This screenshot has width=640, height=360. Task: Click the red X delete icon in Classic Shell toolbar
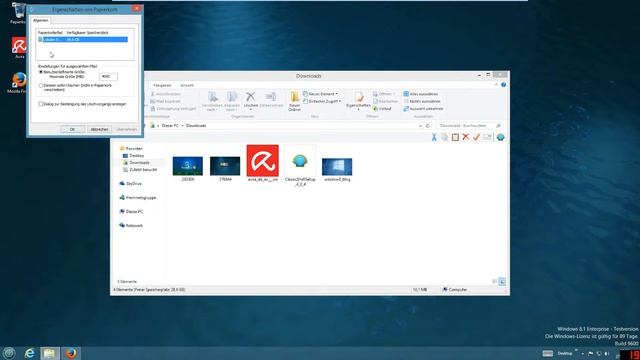466,138
